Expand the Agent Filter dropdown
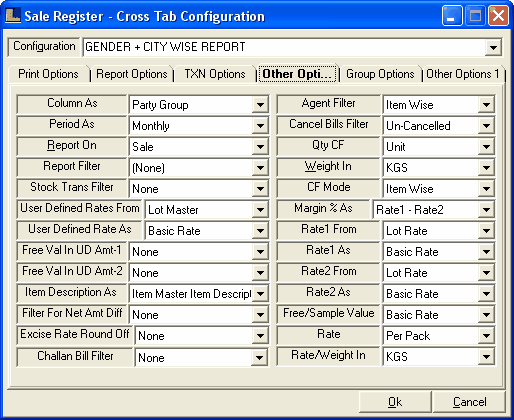The height and width of the screenshot is (420, 514). pos(486,105)
